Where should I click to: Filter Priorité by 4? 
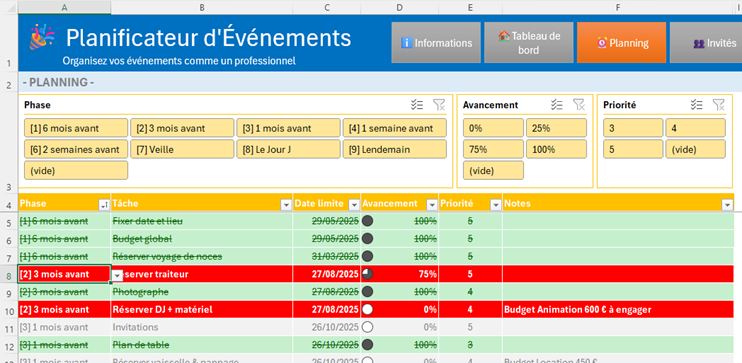[696, 128]
